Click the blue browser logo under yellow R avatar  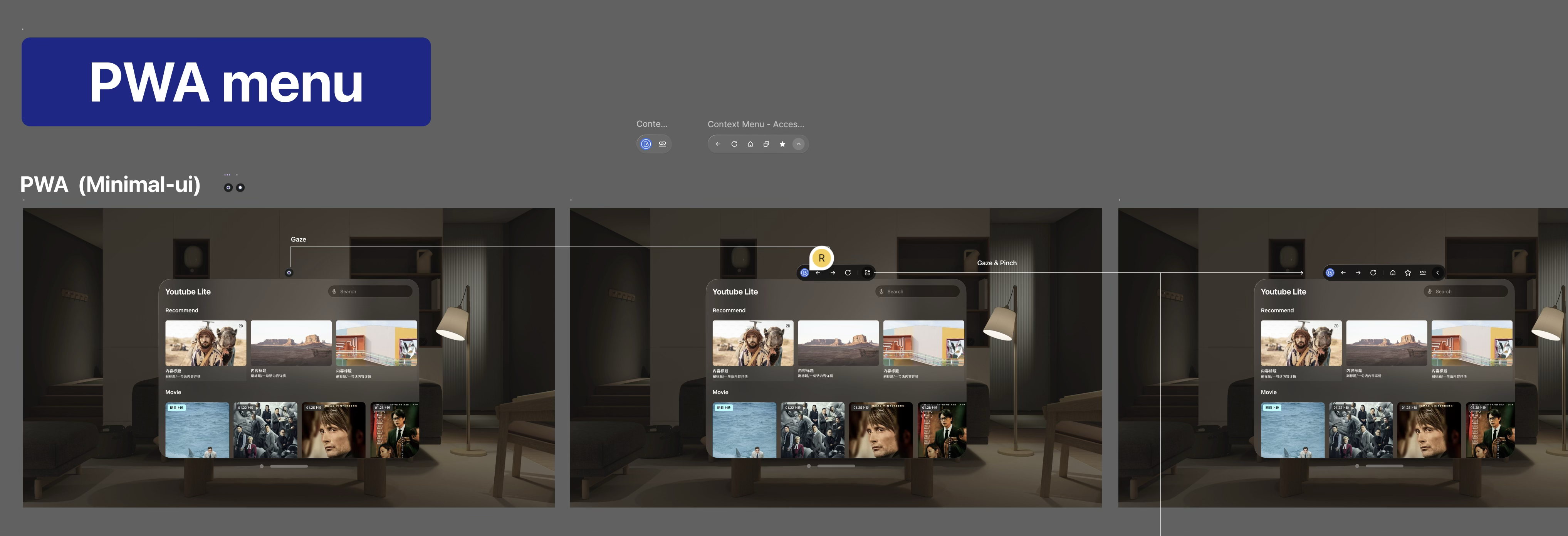804,273
